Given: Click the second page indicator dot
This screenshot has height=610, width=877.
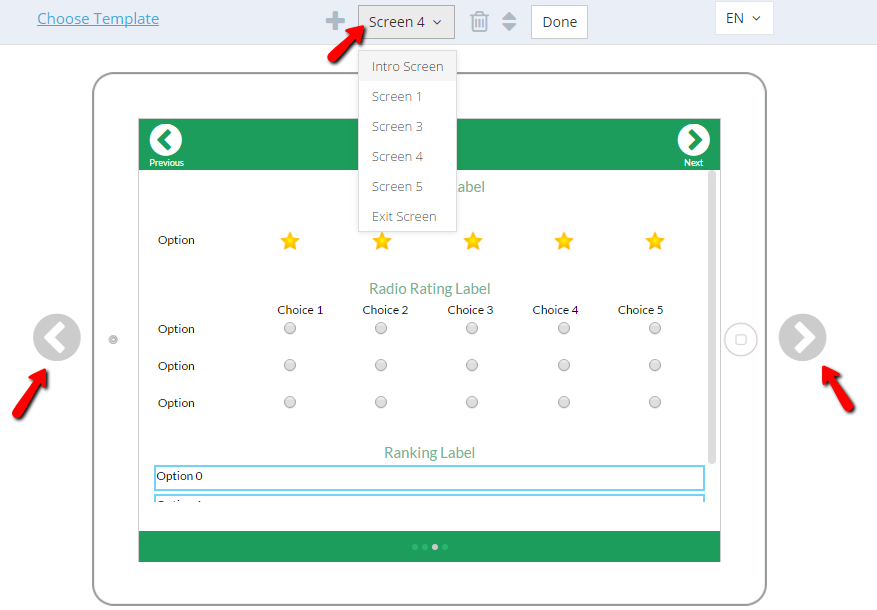Looking at the screenshot, I should point(425,547).
